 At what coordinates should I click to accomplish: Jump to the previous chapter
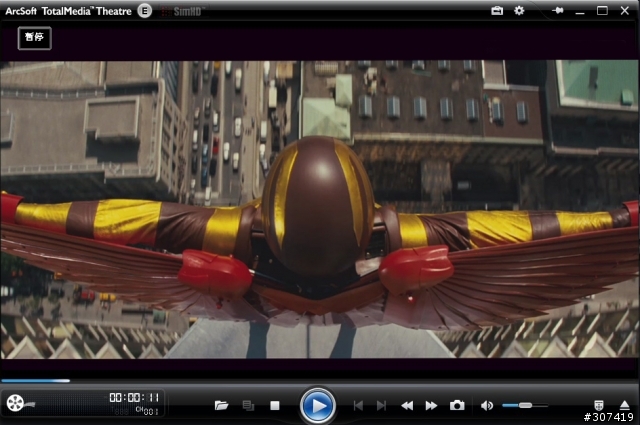pyautogui.click(x=358, y=405)
